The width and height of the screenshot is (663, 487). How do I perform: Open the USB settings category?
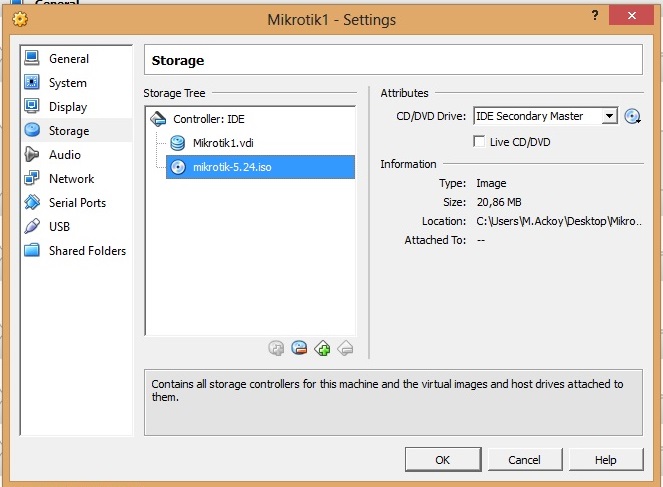point(77,227)
